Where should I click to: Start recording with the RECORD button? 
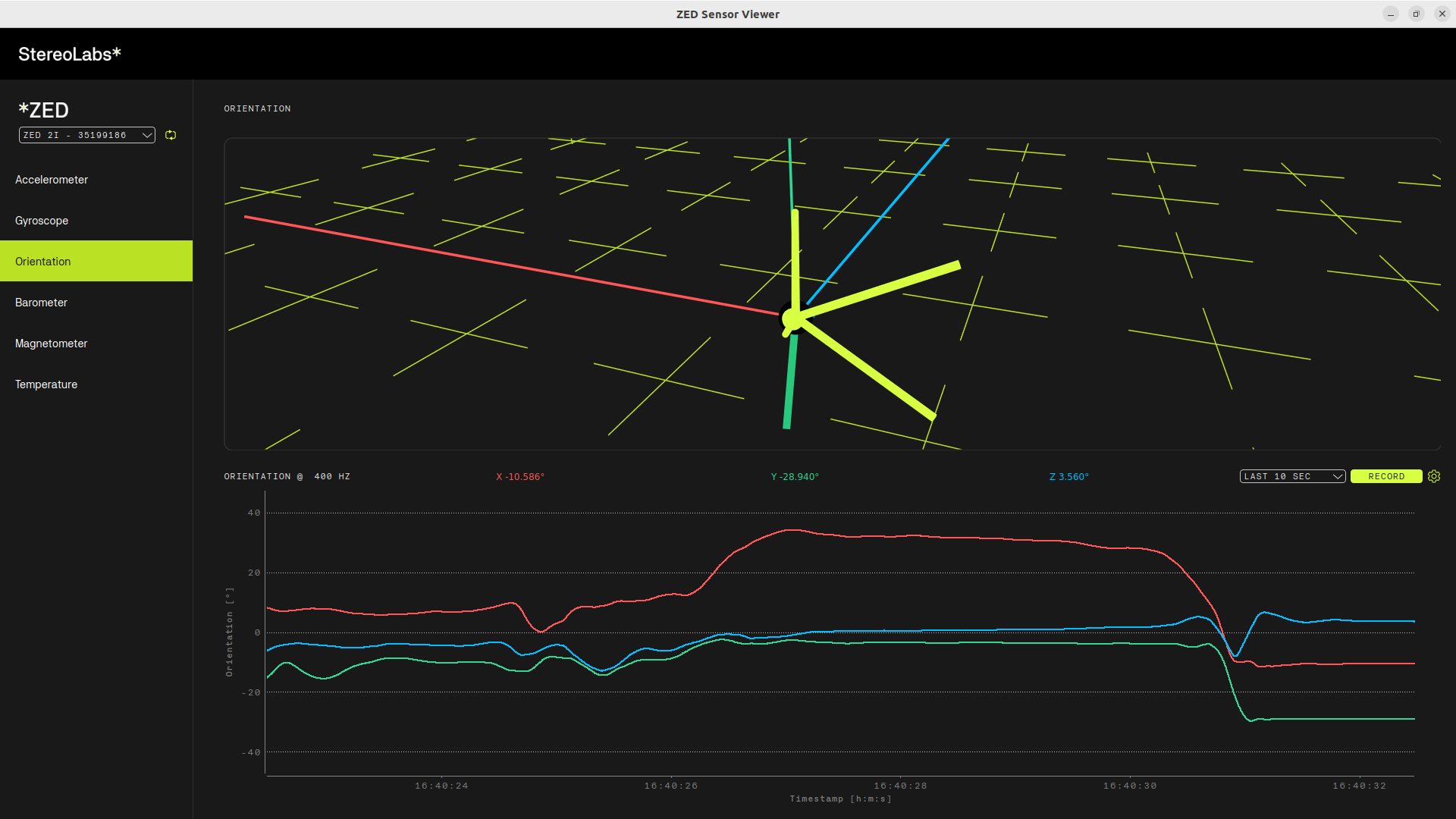(x=1386, y=476)
